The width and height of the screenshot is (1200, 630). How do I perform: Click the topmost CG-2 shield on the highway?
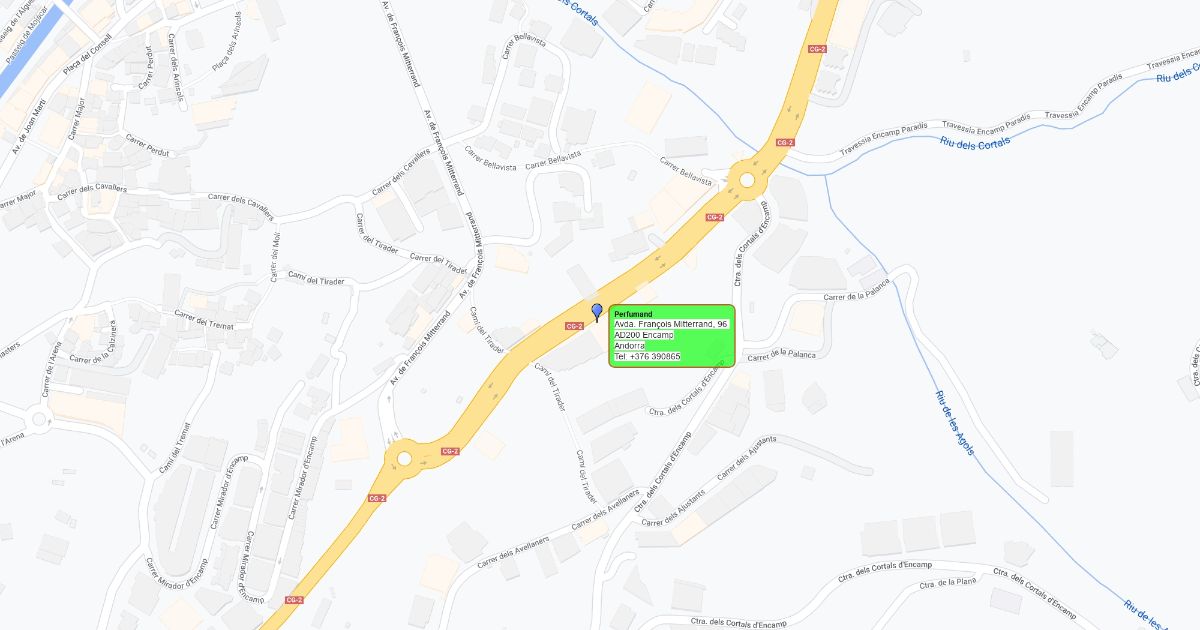[817, 49]
